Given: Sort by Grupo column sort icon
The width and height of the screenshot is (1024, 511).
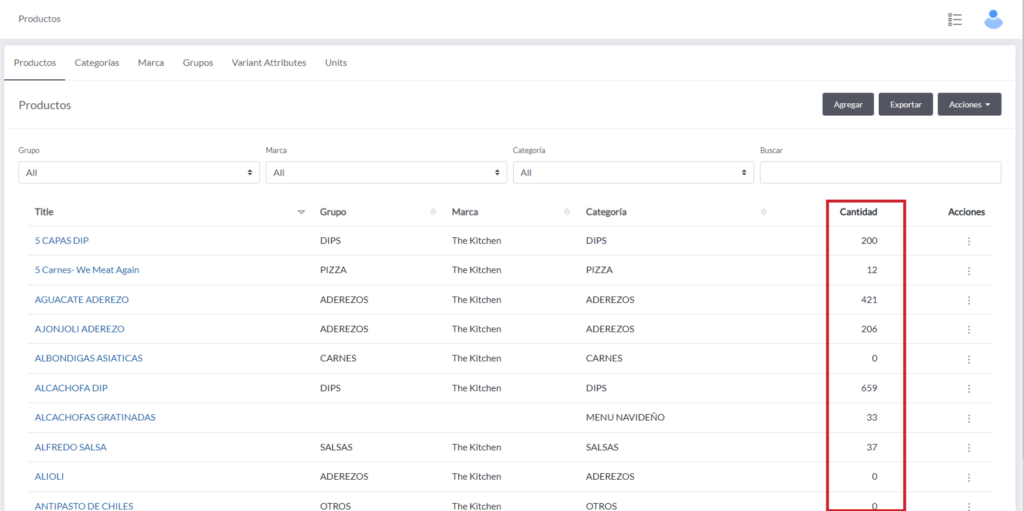Looking at the screenshot, I should coord(433,212).
